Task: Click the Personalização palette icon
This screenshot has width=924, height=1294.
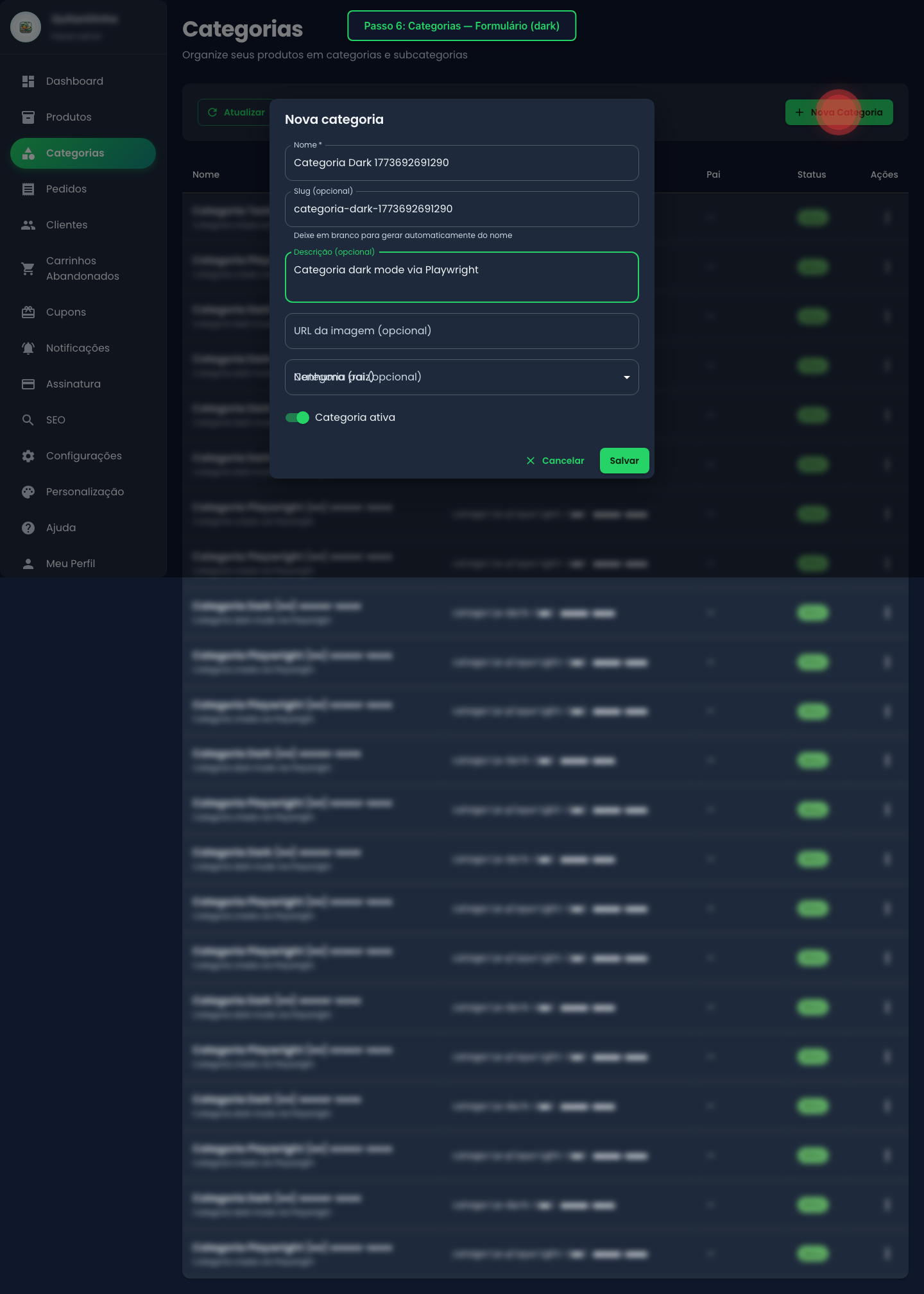Action: coord(28,492)
